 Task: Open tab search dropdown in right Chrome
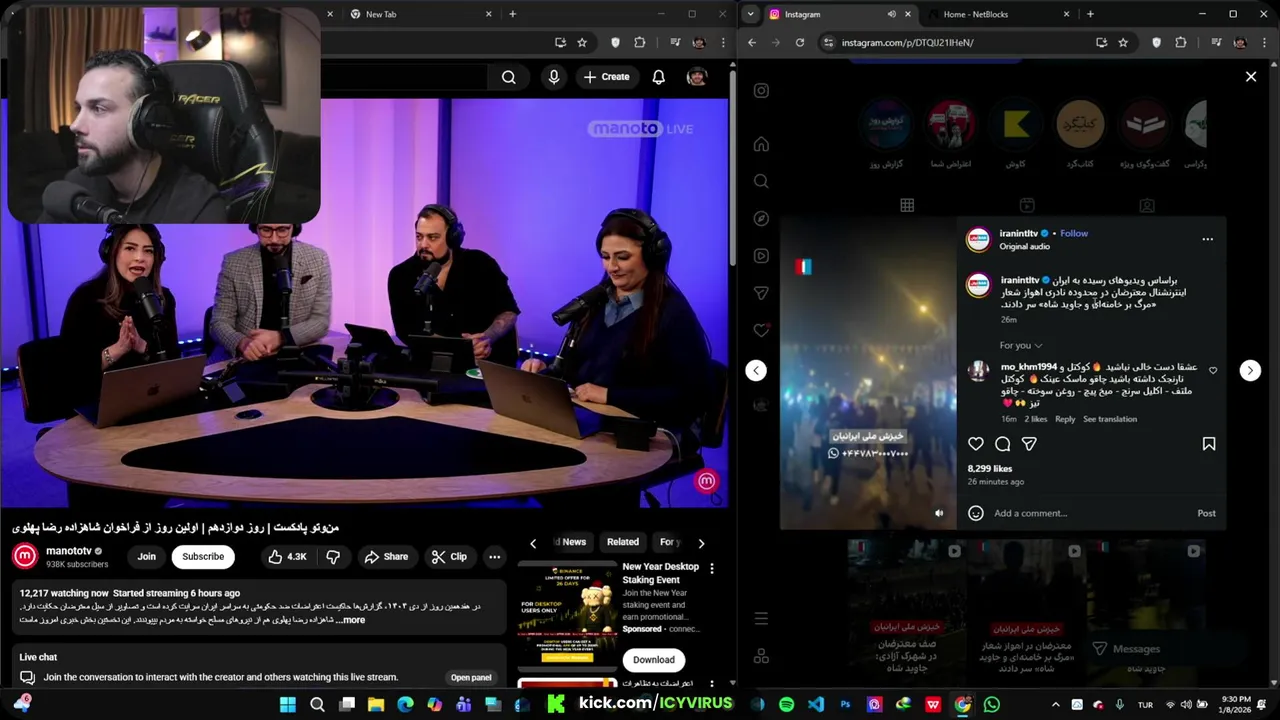[x=751, y=14]
